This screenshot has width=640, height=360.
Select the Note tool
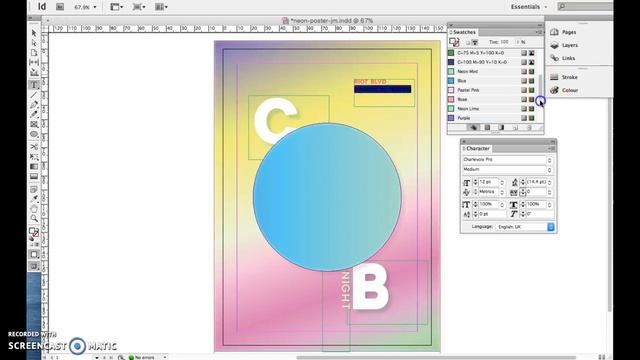34,189
